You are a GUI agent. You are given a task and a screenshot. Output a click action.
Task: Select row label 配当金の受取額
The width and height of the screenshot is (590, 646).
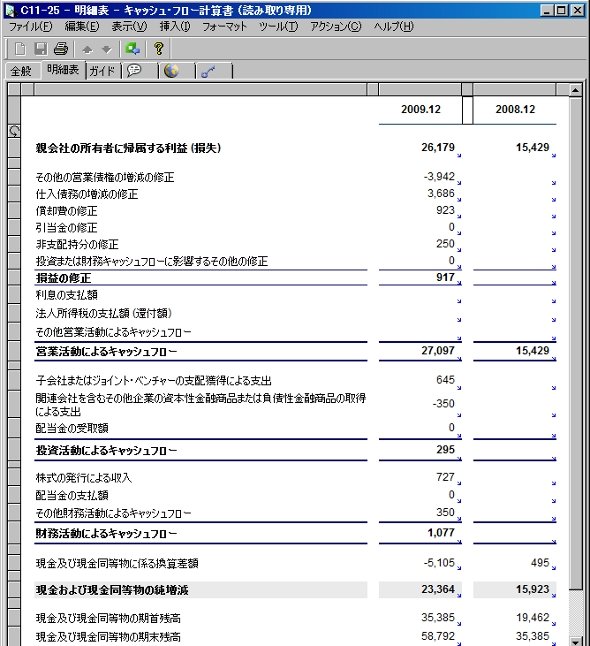[x=72, y=428]
